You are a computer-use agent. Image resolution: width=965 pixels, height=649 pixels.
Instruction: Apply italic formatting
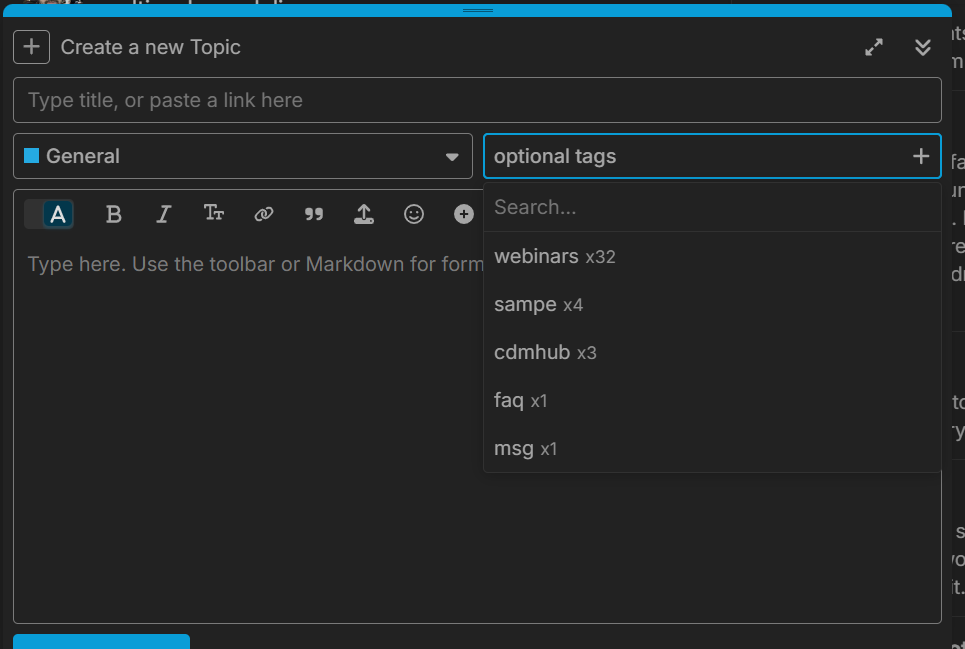pyautogui.click(x=163, y=214)
